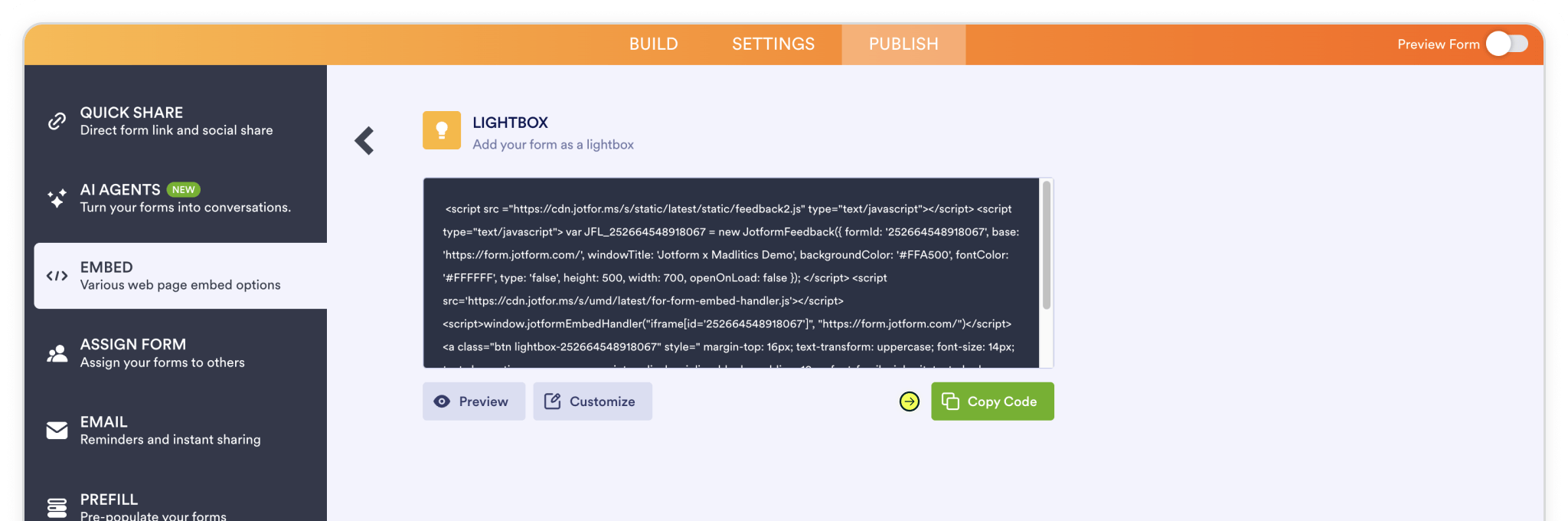Click the Prefill stacked-bars icon
1568x521 pixels.
[x=57, y=507]
